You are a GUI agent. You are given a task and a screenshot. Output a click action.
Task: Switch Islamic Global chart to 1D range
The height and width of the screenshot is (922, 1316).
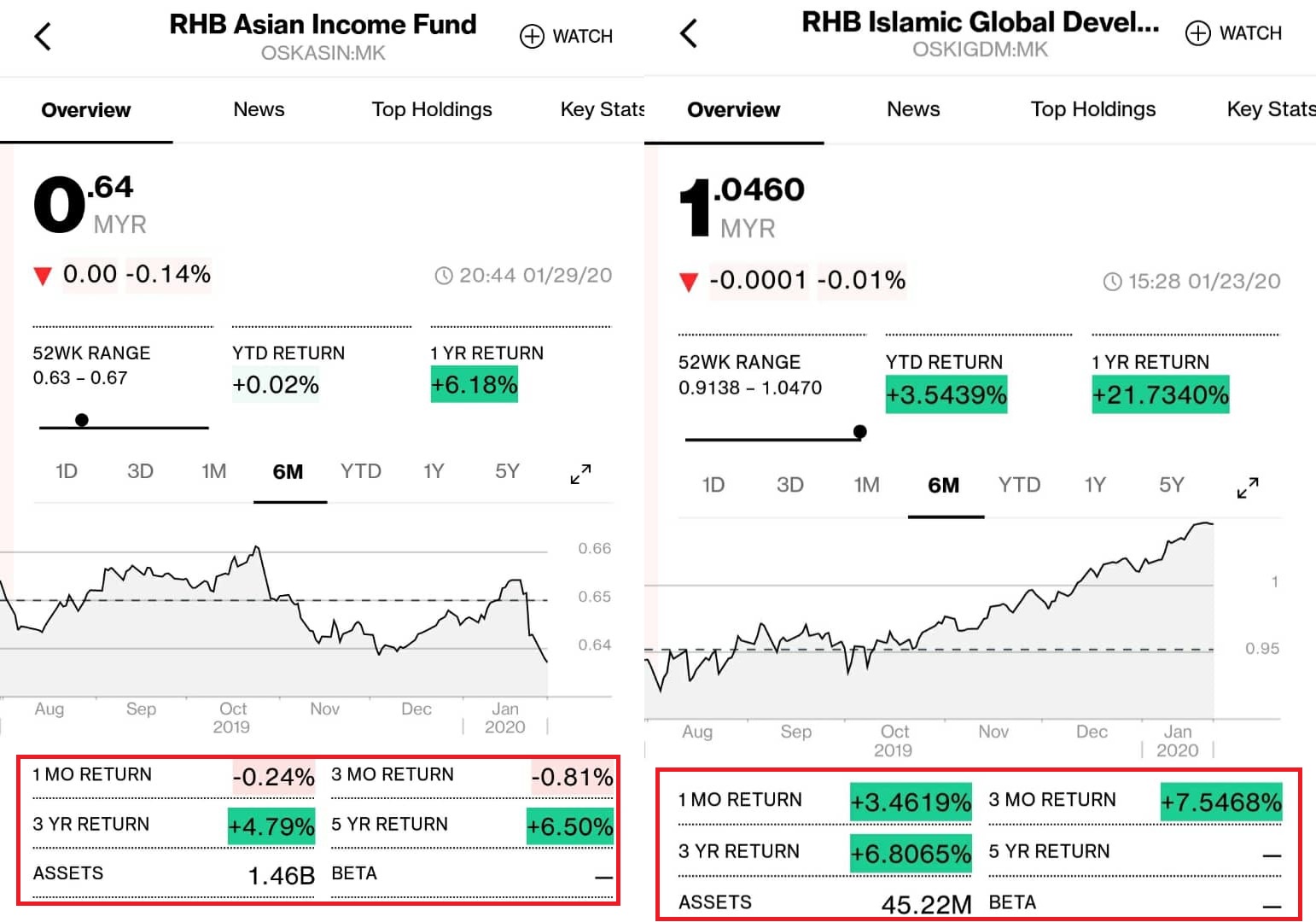[713, 485]
